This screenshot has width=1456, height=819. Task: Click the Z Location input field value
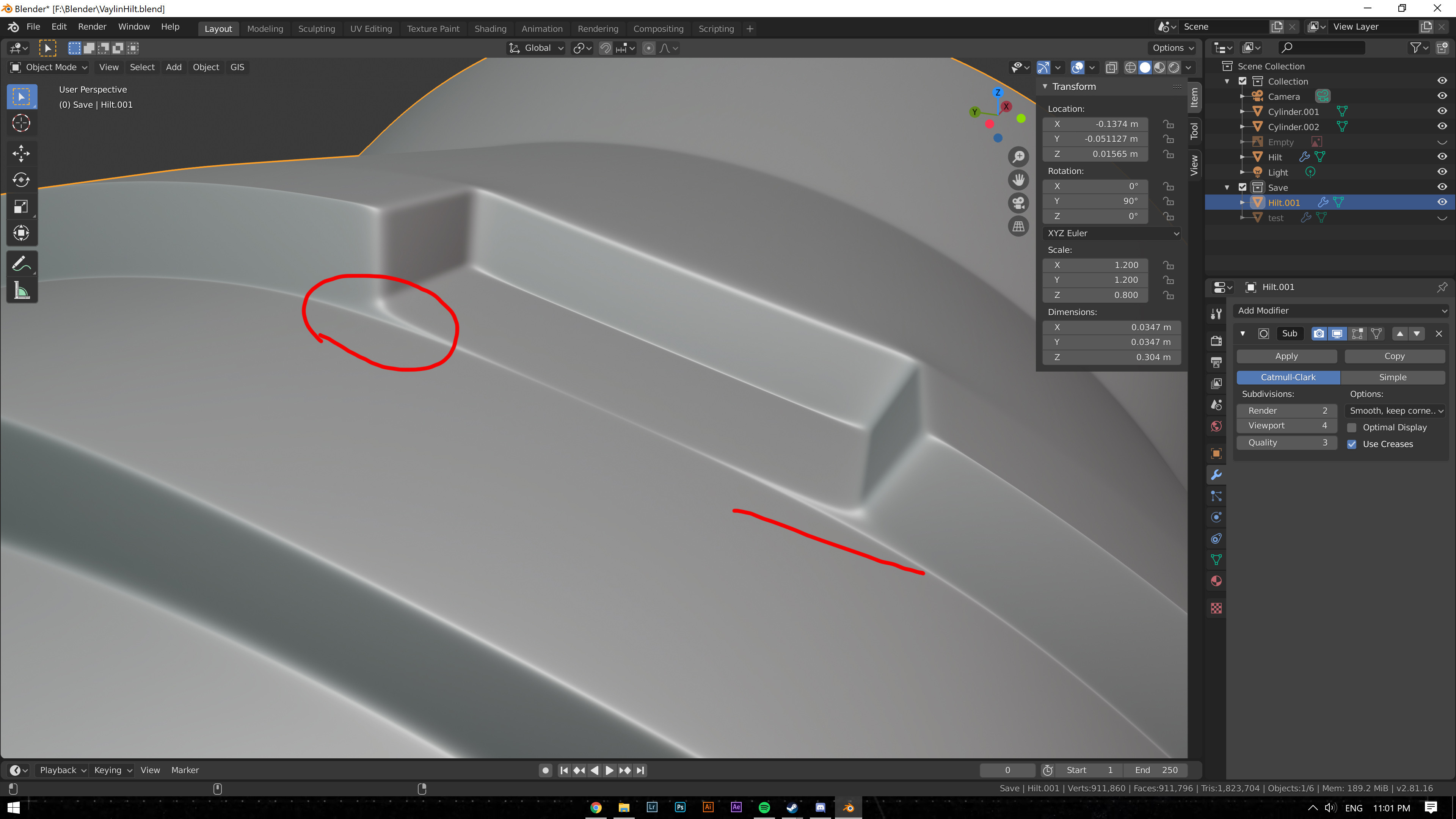[1113, 153]
